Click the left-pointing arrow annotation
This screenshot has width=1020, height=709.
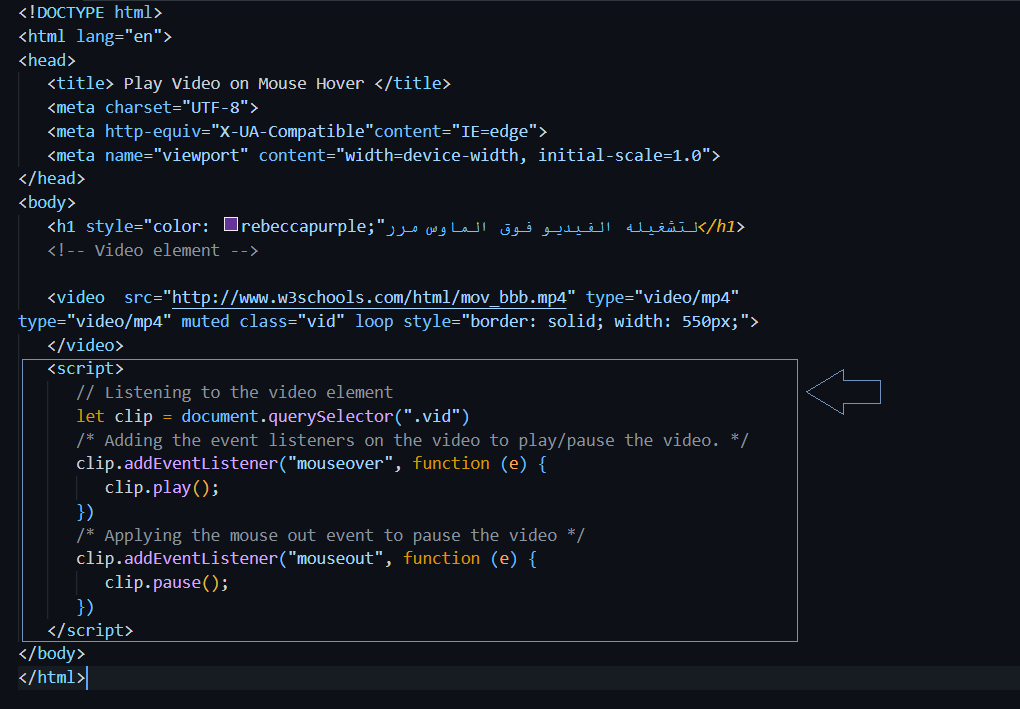point(843,393)
